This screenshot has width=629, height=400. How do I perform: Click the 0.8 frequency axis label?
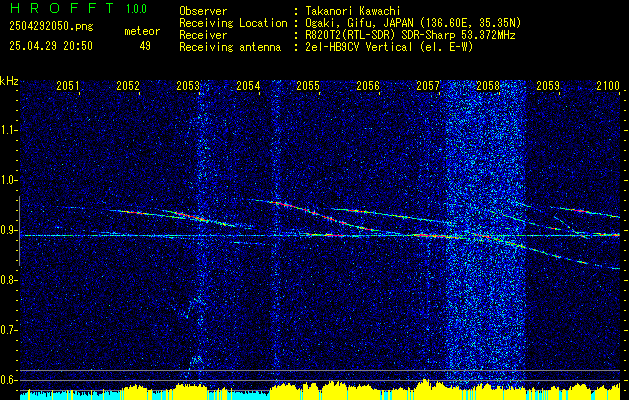point(9,280)
